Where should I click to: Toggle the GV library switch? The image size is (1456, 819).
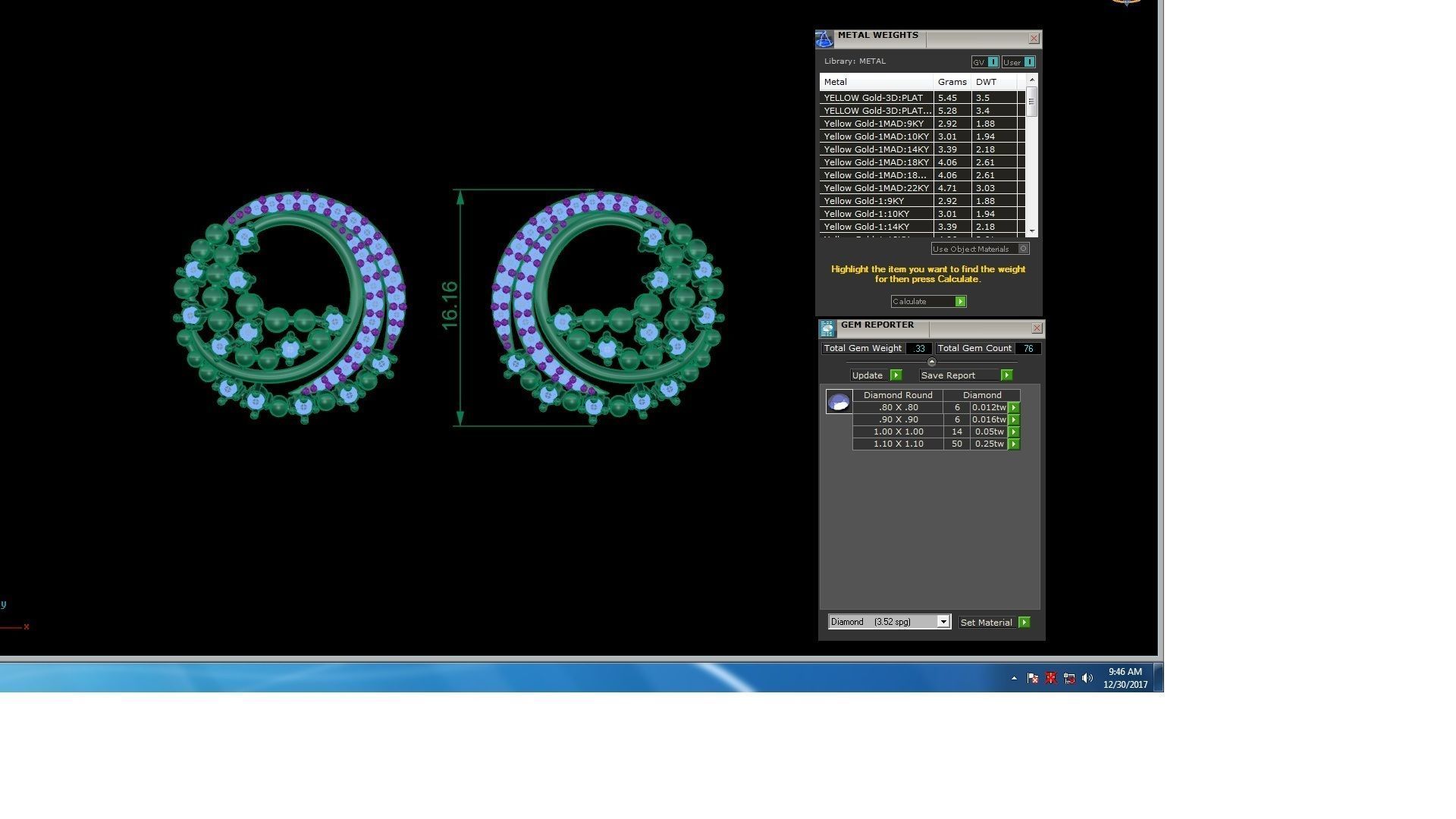pos(993,62)
